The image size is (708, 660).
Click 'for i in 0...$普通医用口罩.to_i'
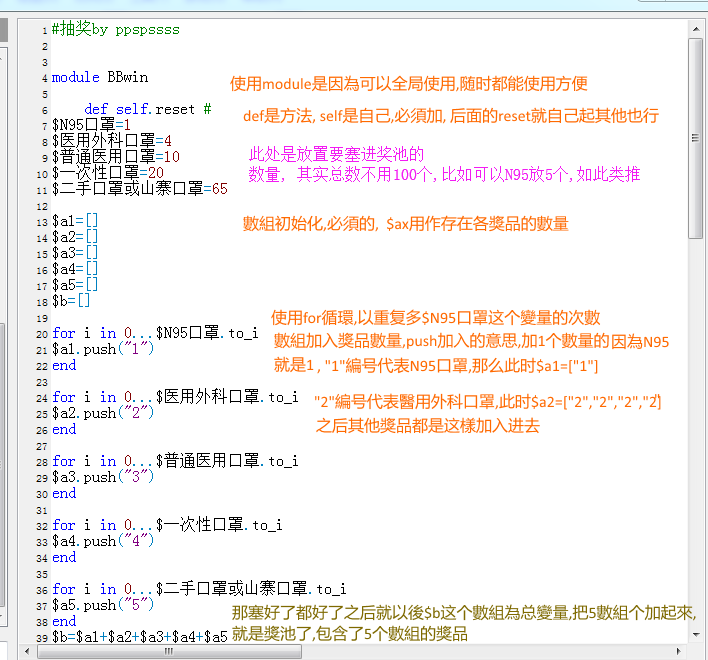pos(175,461)
